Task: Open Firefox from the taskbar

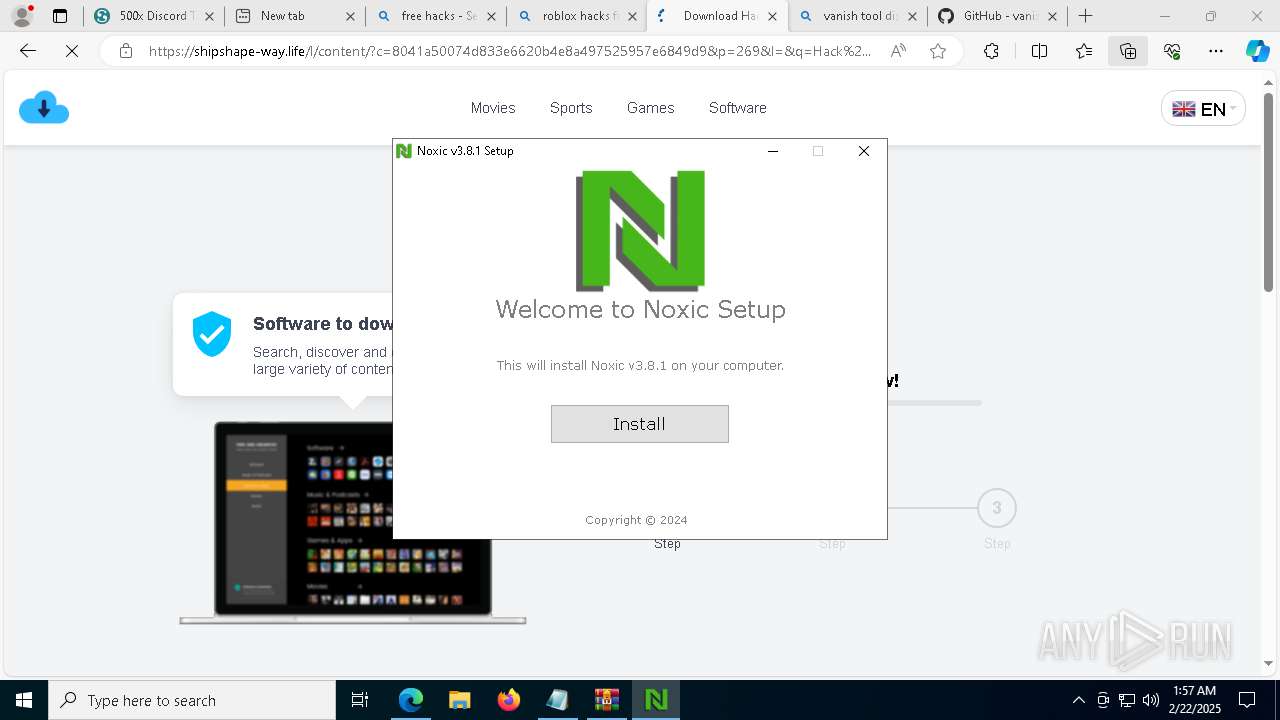Action: [508, 700]
